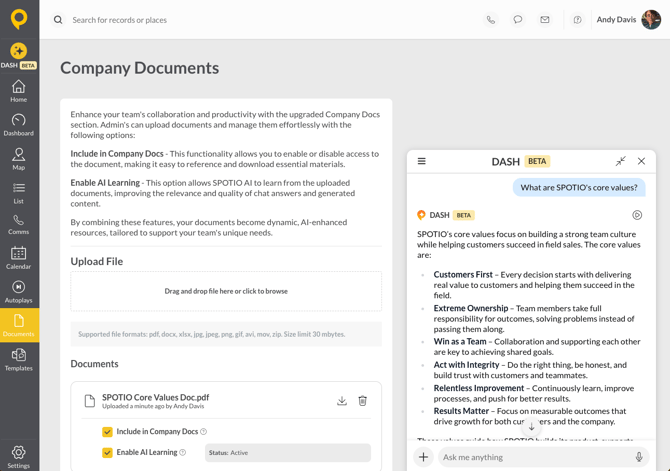670x471 pixels.
Task: Open the DASH hamburger menu
Action: tap(421, 161)
